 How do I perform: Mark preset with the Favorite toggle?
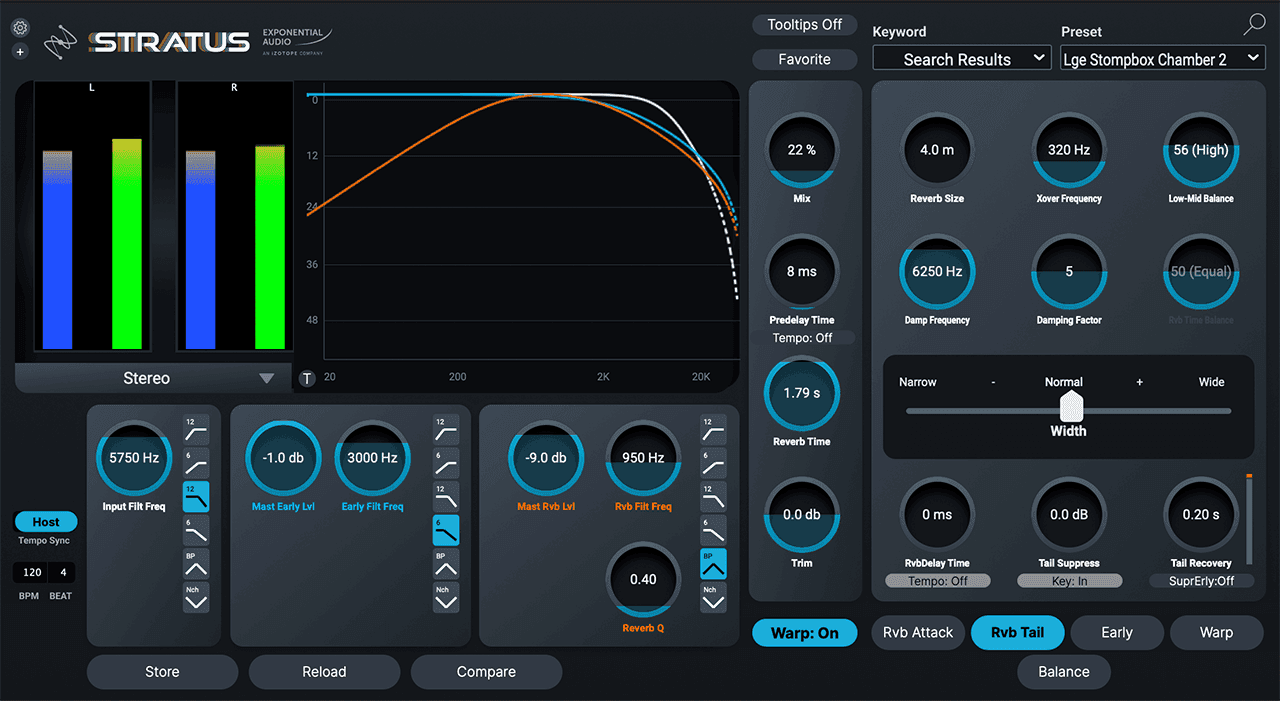click(x=805, y=59)
